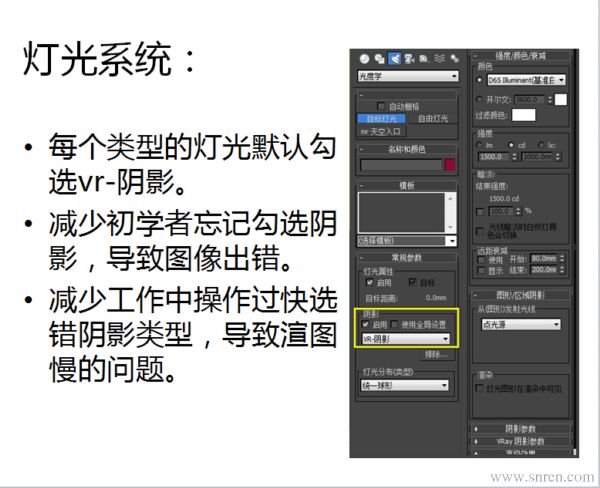
Task: Click the 结束 200.0mm spinner arrows
Action: tap(562, 270)
